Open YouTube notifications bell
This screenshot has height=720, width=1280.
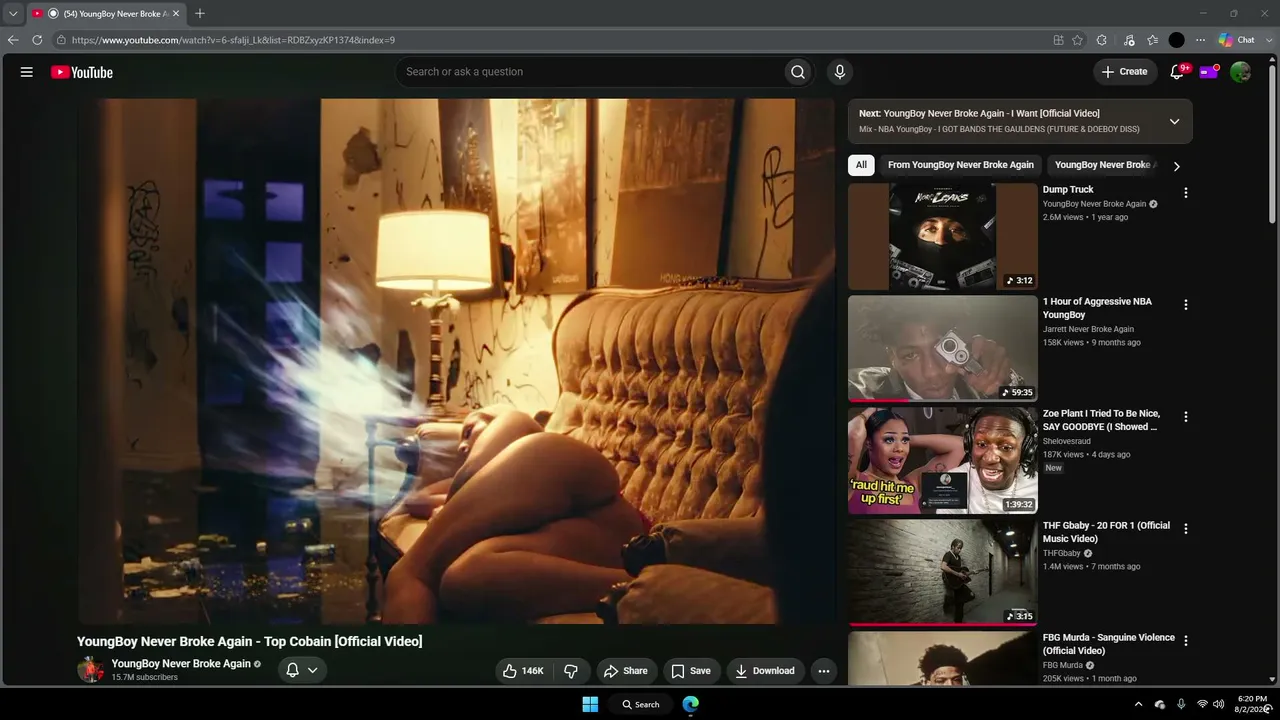pyautogui.click(x=1177, y=72)
